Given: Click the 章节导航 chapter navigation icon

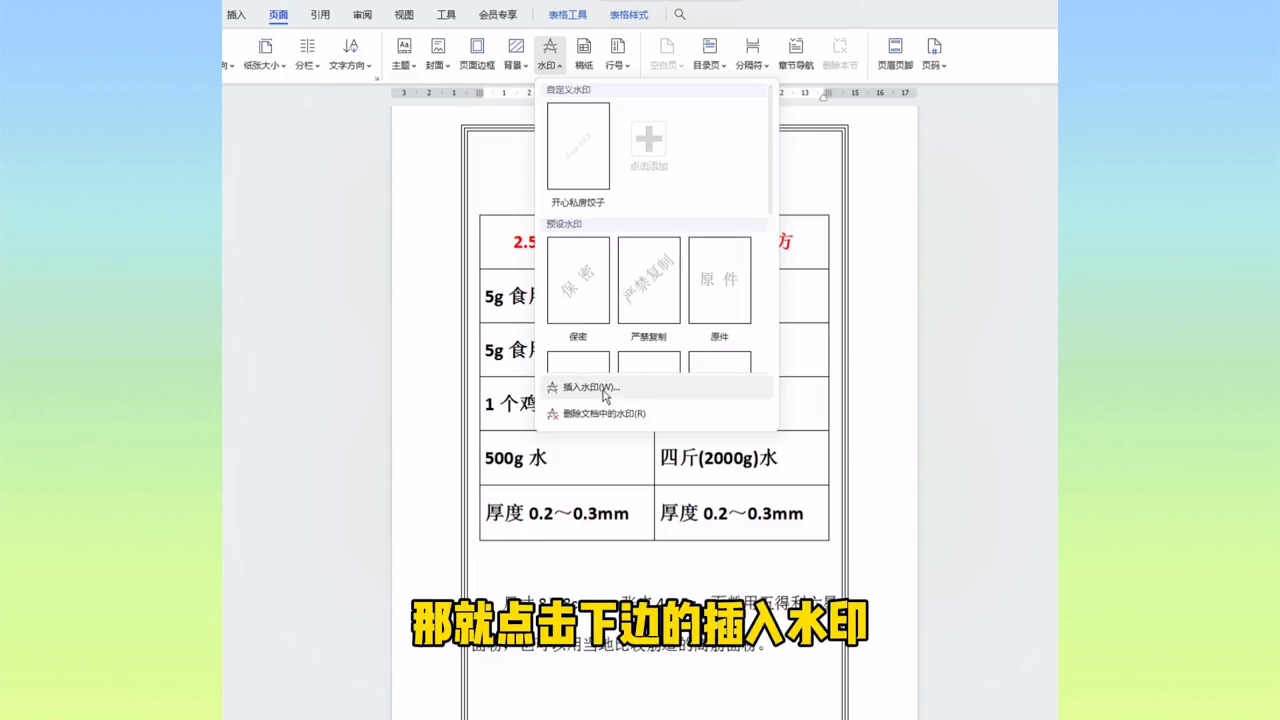Looking at the screenshot, I should click(796, 46).
